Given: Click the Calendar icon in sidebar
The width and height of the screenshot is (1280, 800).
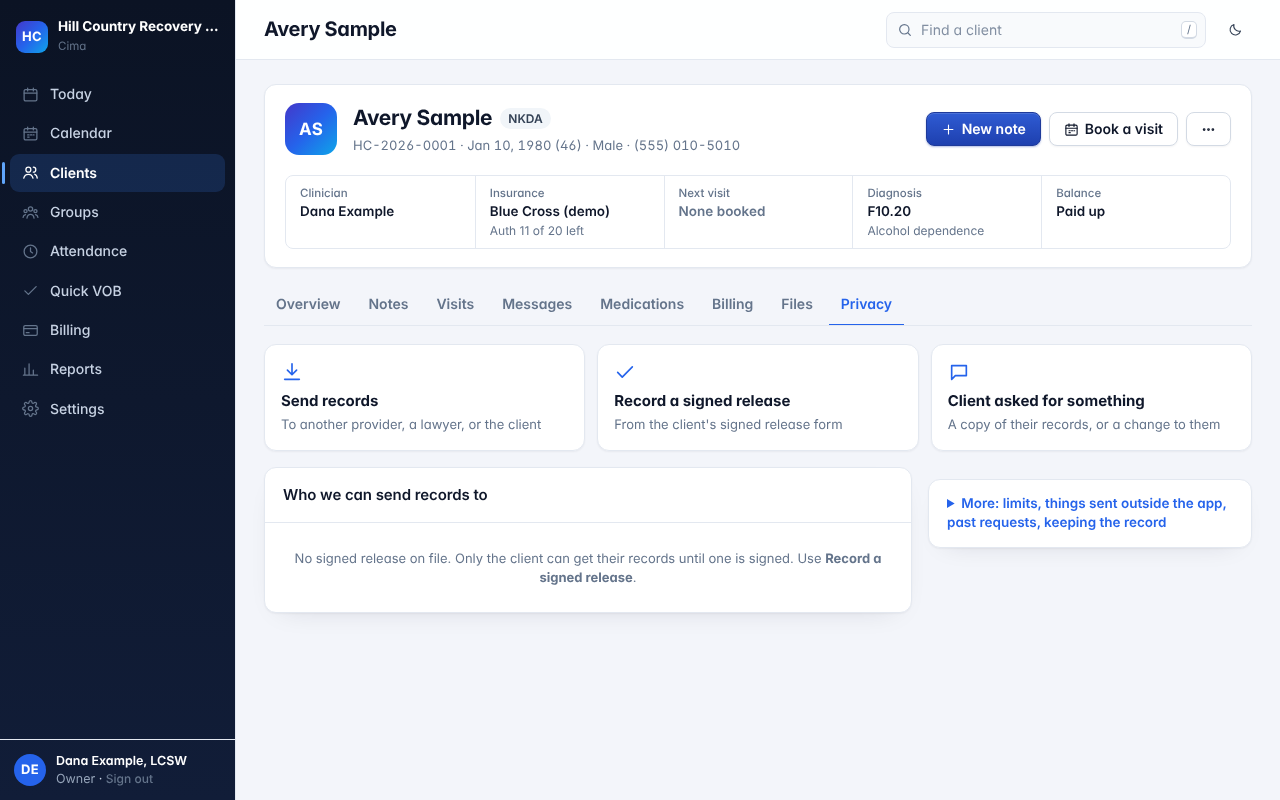Looking at the screenshot, I should 30,133.
